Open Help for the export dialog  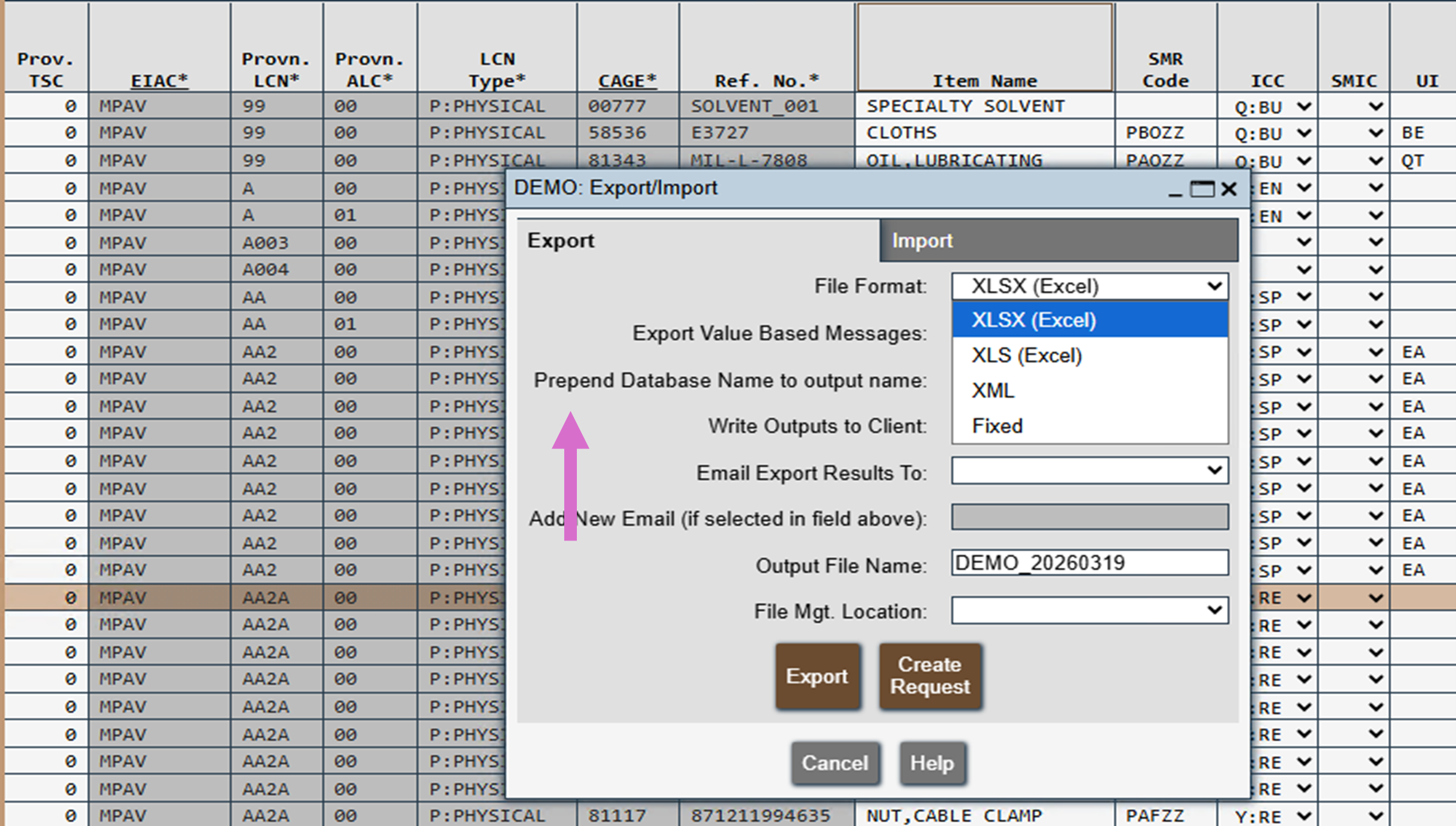(x=933, y=763)
